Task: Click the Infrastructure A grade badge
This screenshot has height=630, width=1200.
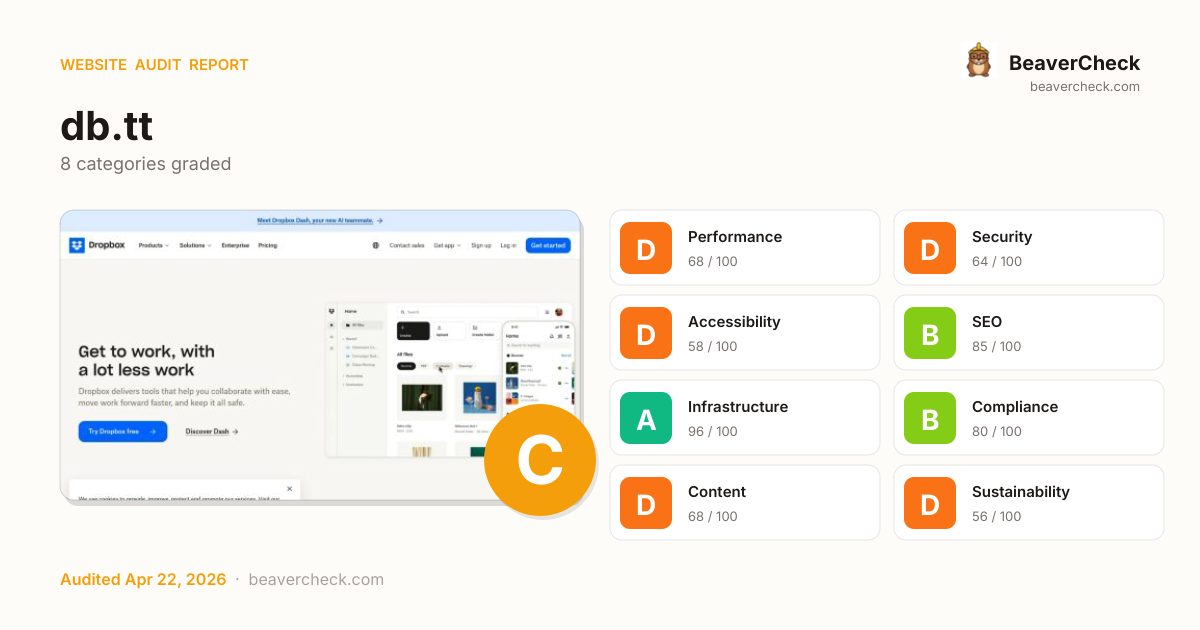Action: (646, 418)
